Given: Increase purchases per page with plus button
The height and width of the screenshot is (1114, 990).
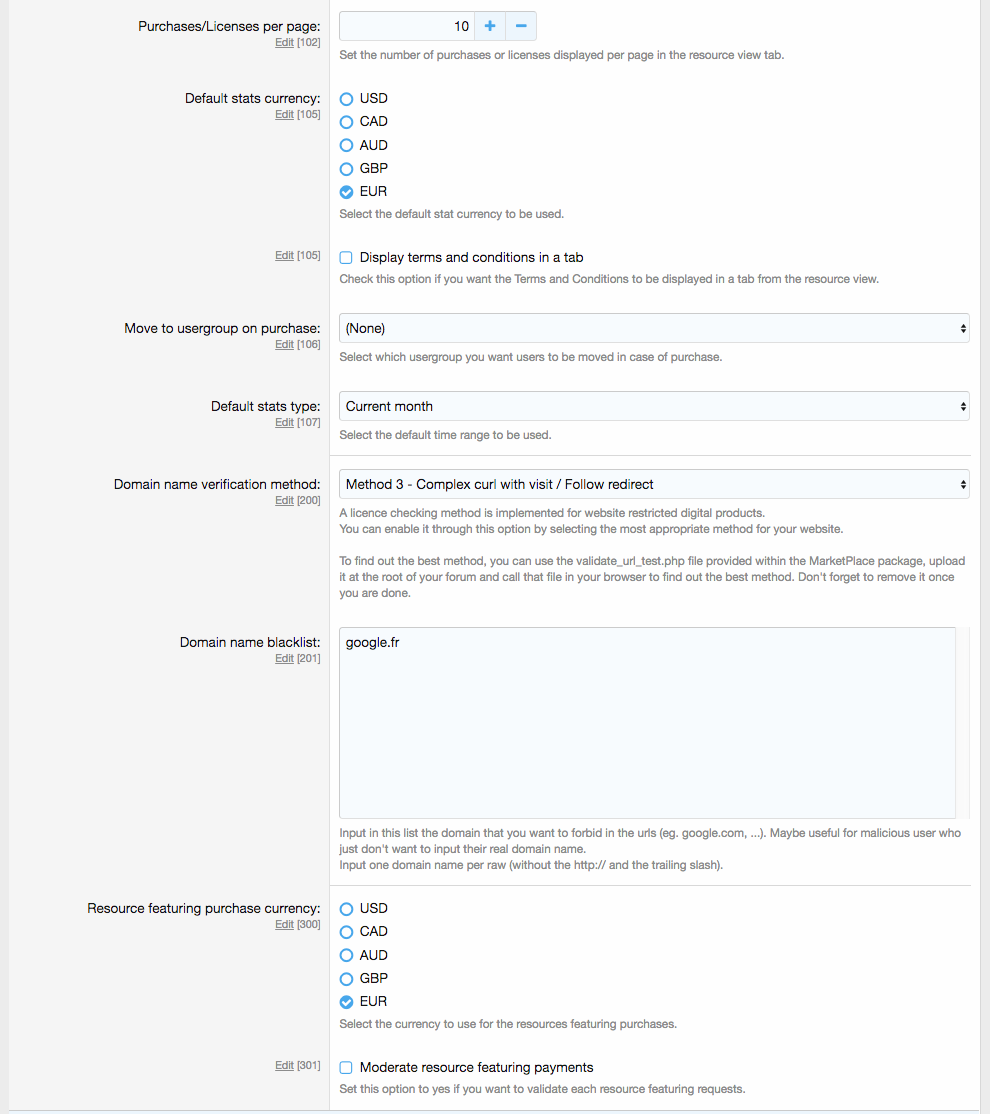Looking at the screenshot, I should (x=490, y=26).
